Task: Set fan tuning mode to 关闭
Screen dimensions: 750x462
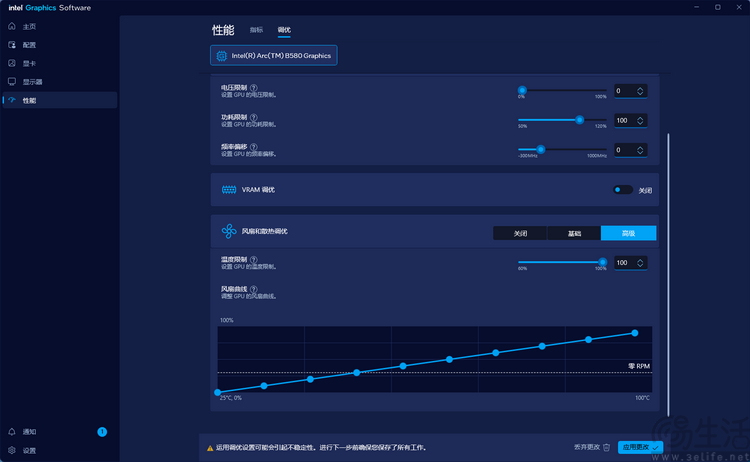Action: pyautogui.click(x=520, y=233)
